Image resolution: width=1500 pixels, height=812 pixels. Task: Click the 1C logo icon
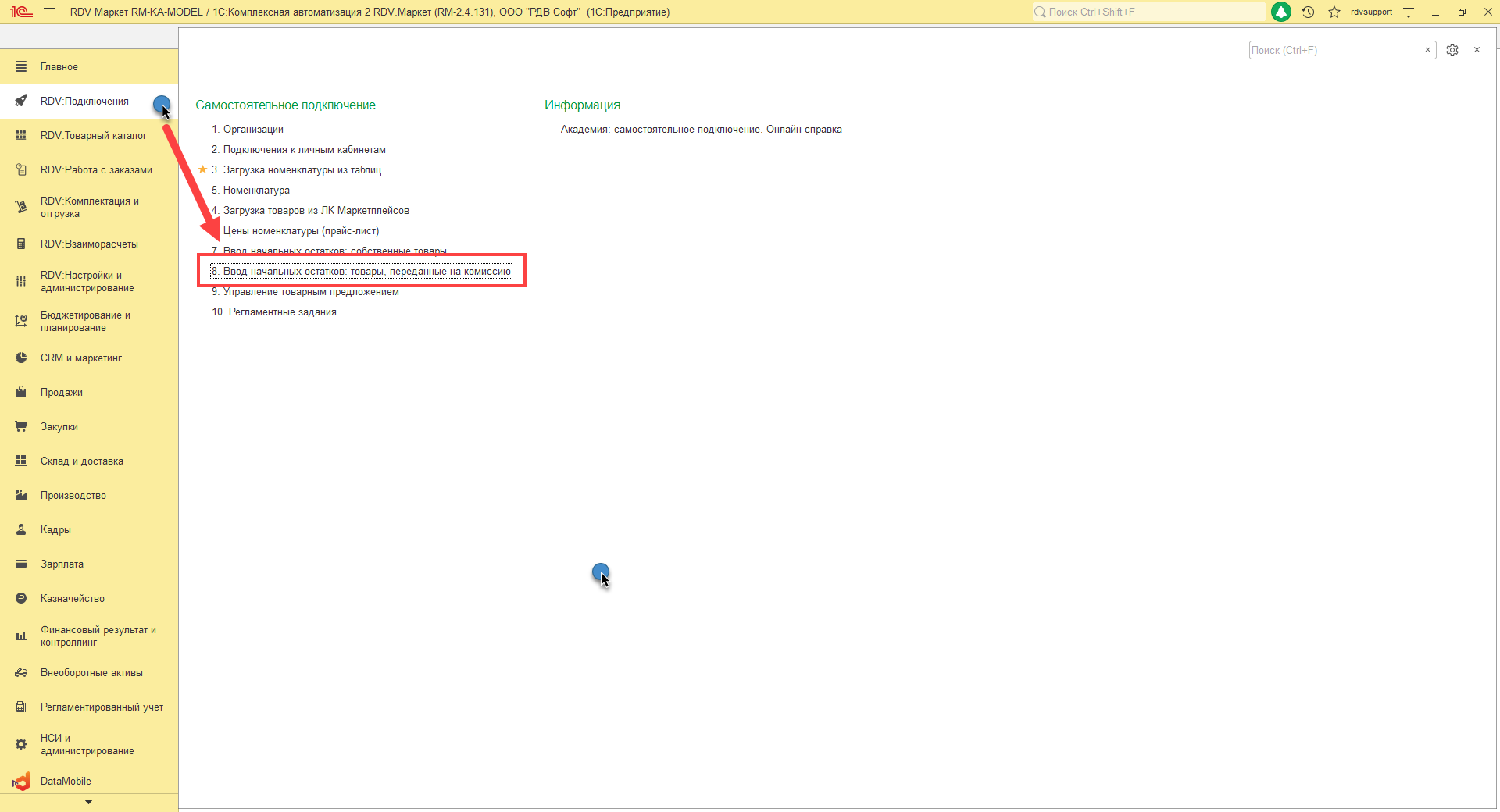coord(21,12)
